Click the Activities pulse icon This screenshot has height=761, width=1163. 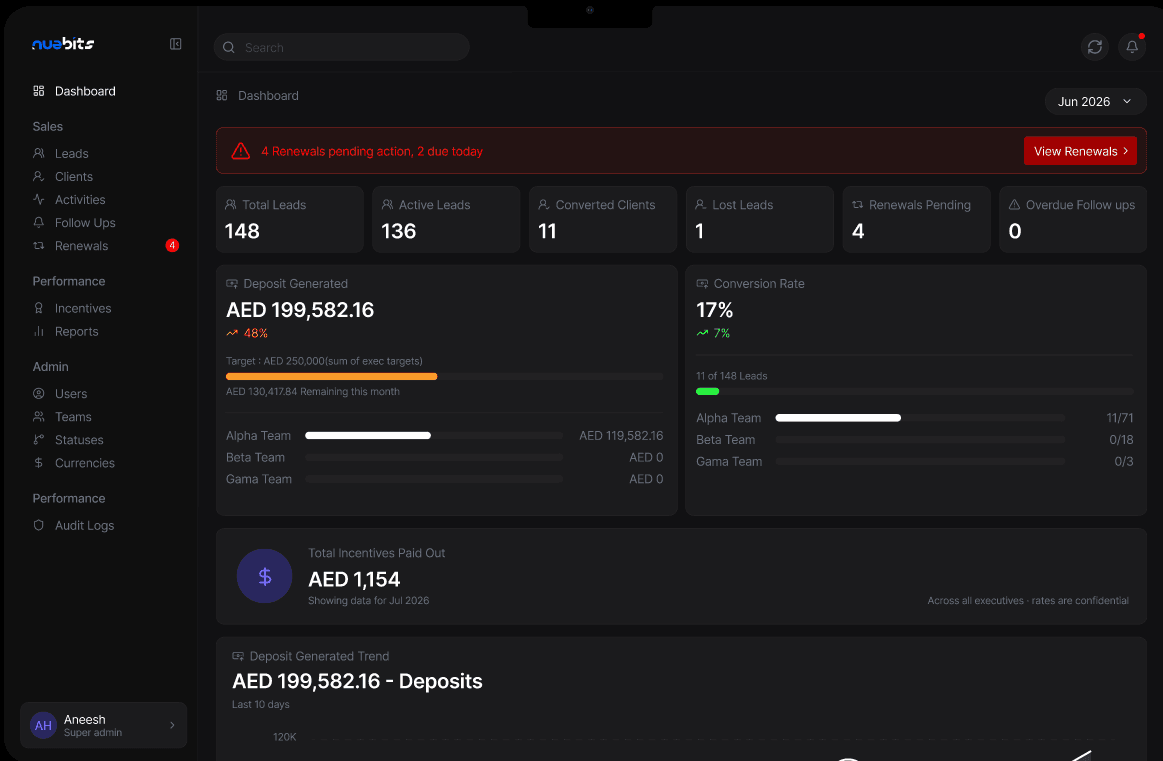(x=39, y=200)
